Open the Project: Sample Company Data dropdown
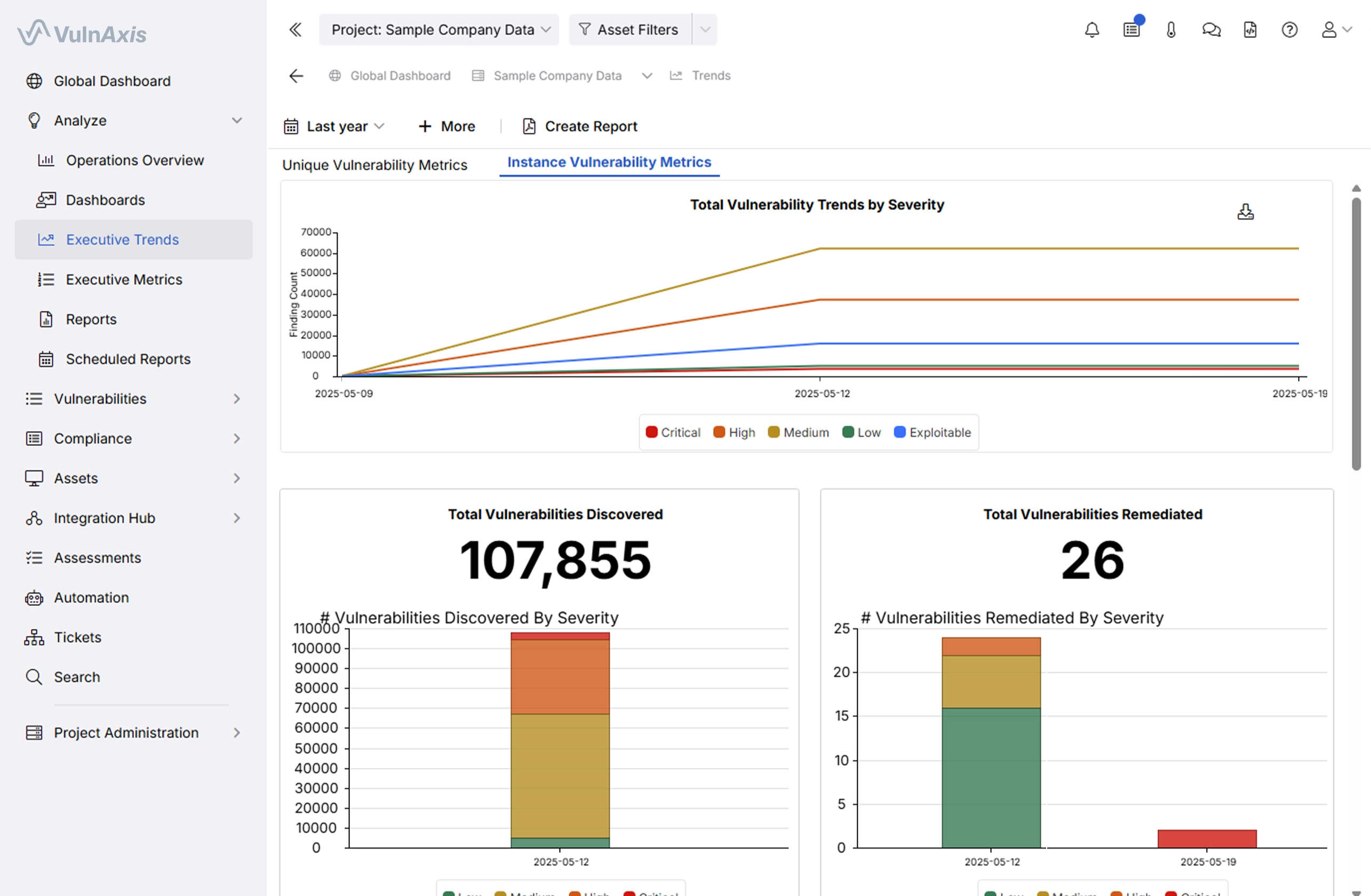 coord(439,29)
